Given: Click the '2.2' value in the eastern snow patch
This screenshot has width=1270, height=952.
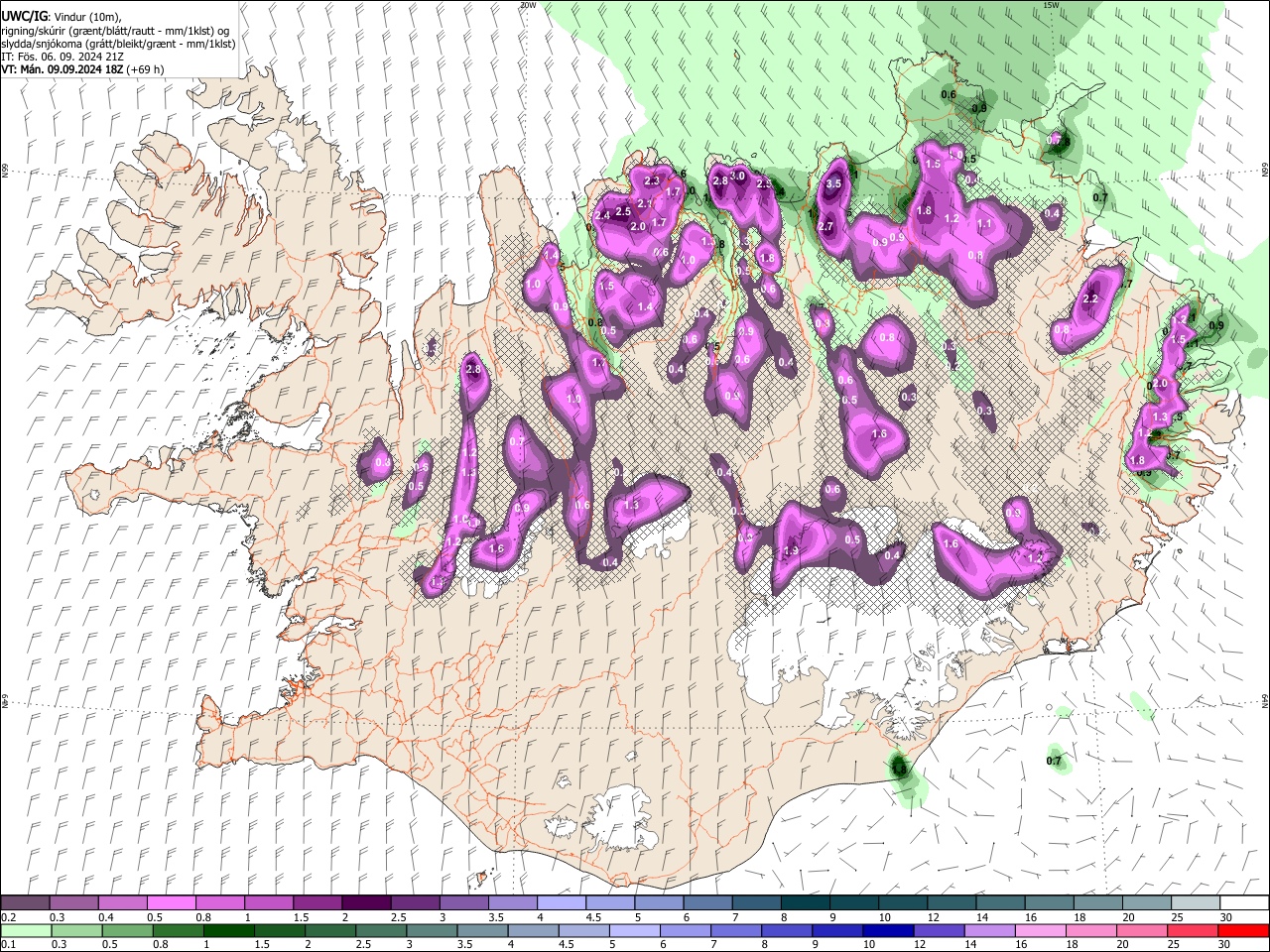Looking at the screenshot, I should (1090, 299).
